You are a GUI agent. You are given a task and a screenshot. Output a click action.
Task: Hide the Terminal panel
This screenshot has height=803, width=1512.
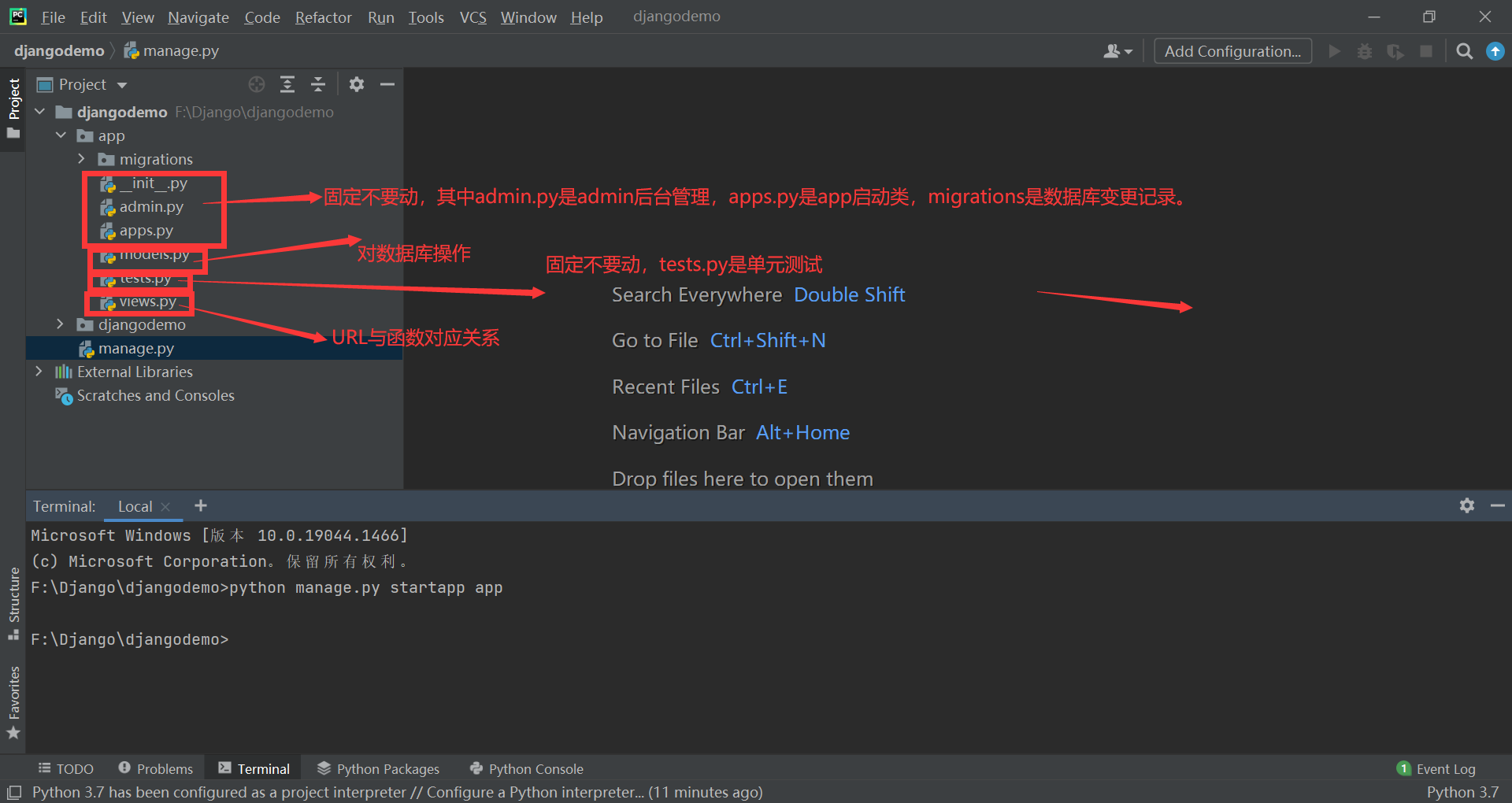tap(1498, 505)
